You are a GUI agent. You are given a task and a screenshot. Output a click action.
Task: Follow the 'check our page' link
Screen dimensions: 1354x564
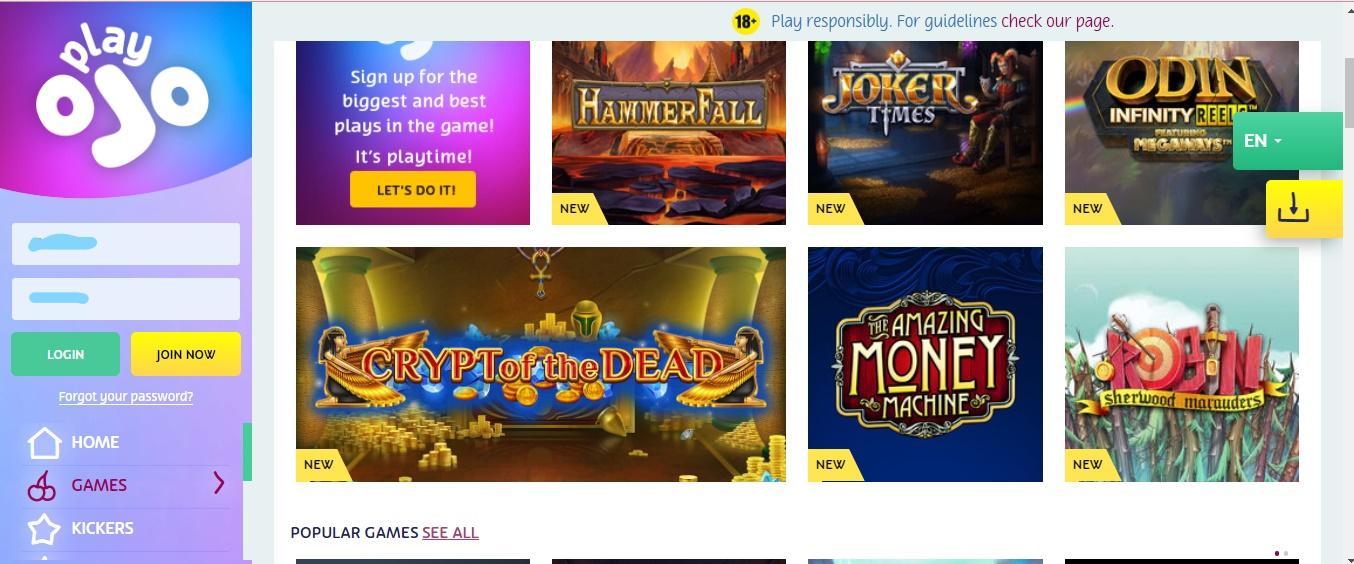(1057, 21)
